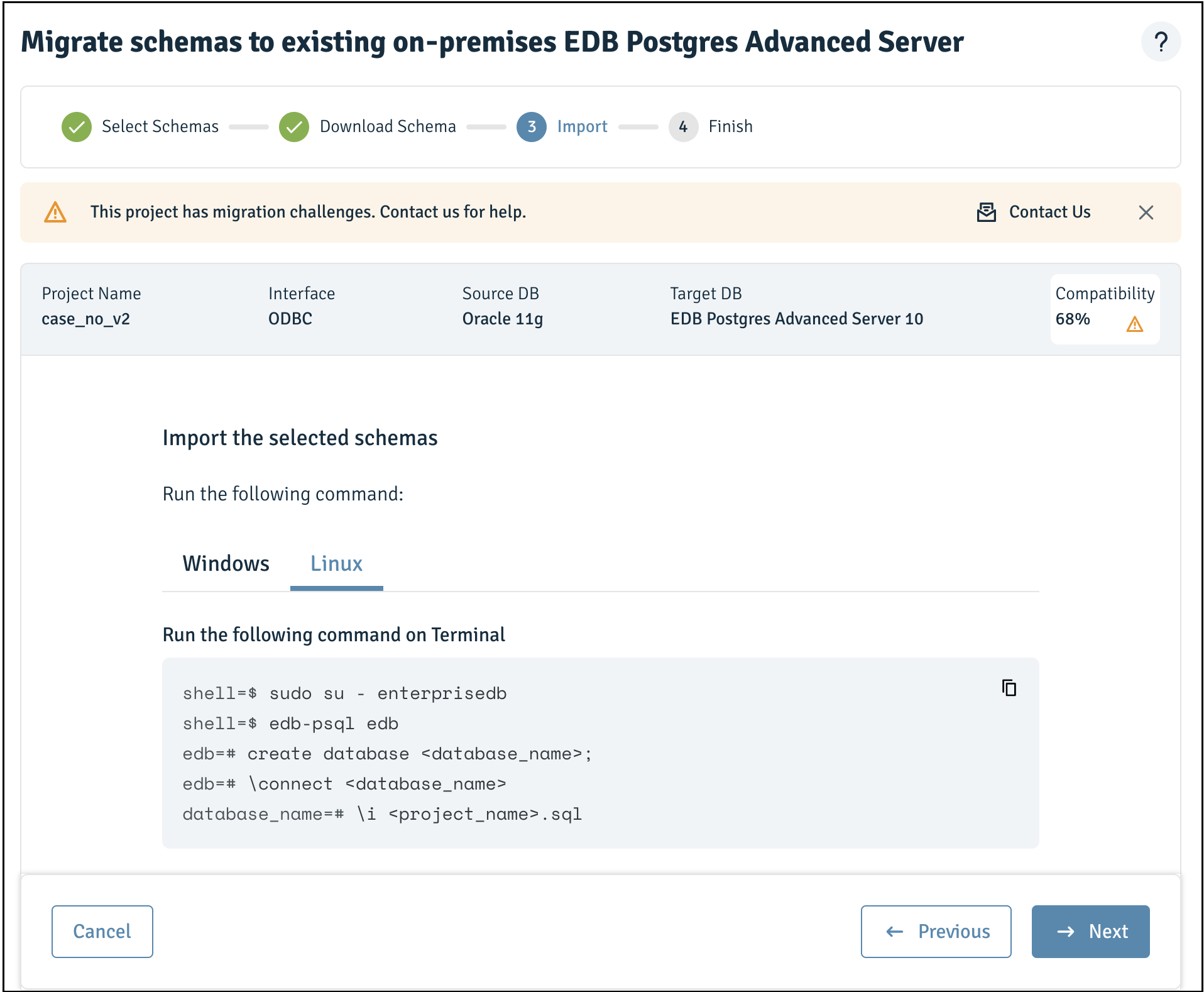The image size is (1204, 992).
Task: Copy the terminal commands to clipboard
Action: point(1009,688)
